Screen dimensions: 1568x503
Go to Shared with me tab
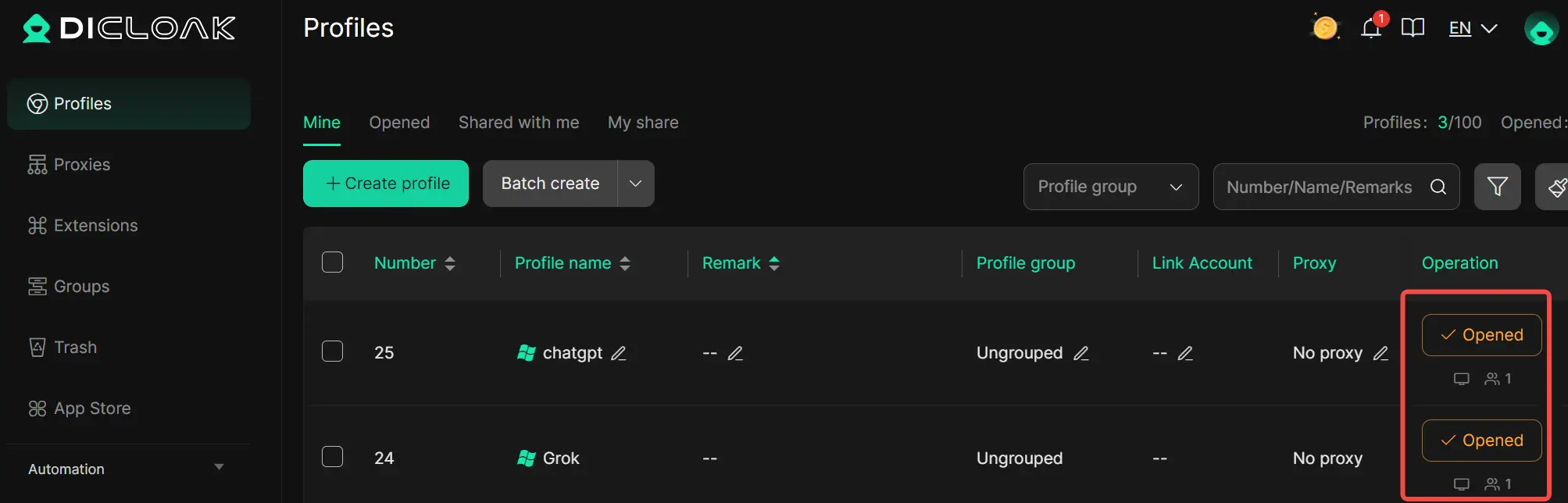pyautogui.click(x=519, y=123)
